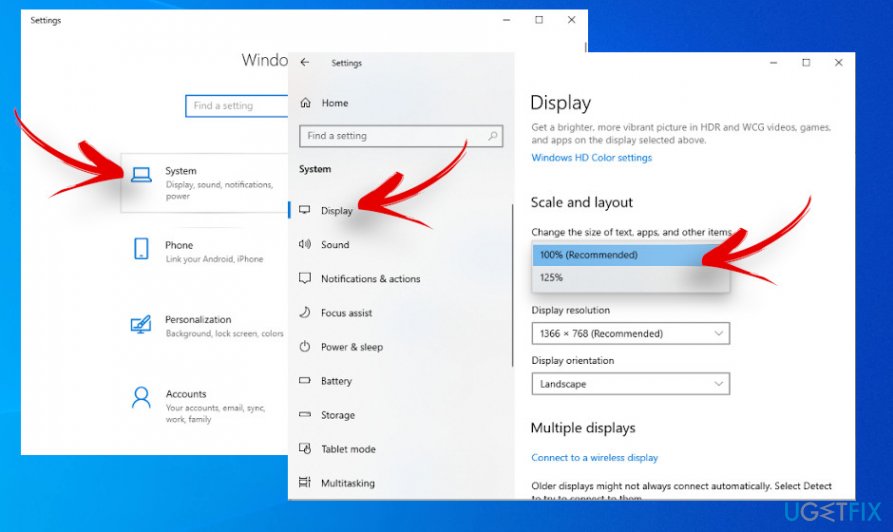The width and height of the screenshot is (893, 532).
Task: Click the Scale and layout heading
Action: coord(581,202)
